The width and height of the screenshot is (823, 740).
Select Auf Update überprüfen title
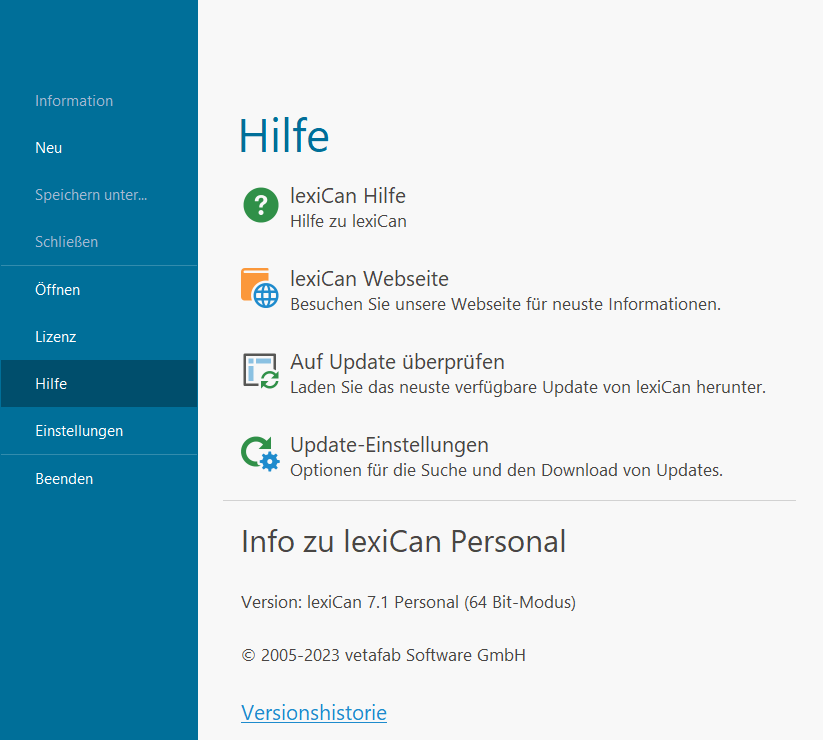[397, 361]
